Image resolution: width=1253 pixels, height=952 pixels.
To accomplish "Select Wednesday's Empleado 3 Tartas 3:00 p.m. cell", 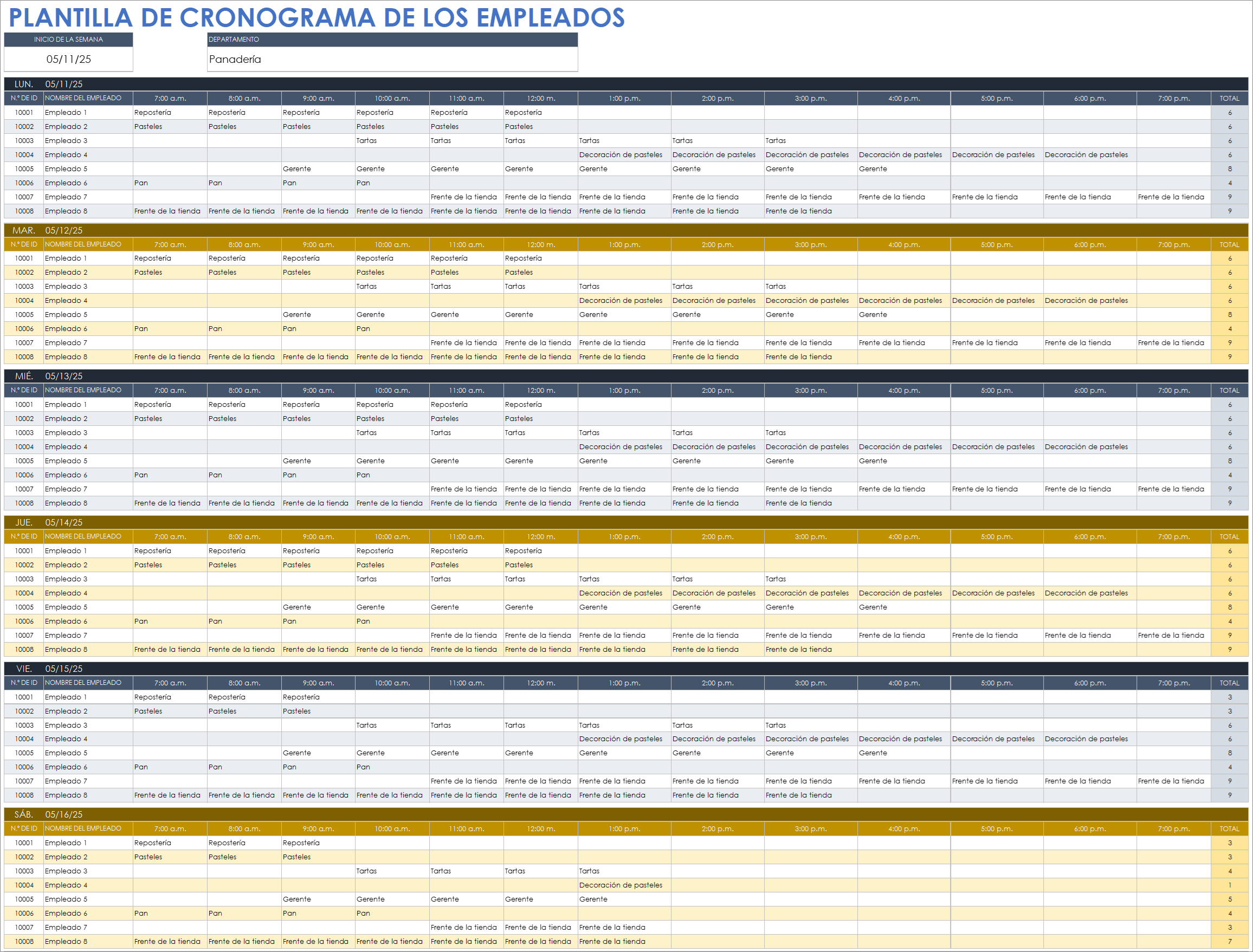I will tap(810, 433).
